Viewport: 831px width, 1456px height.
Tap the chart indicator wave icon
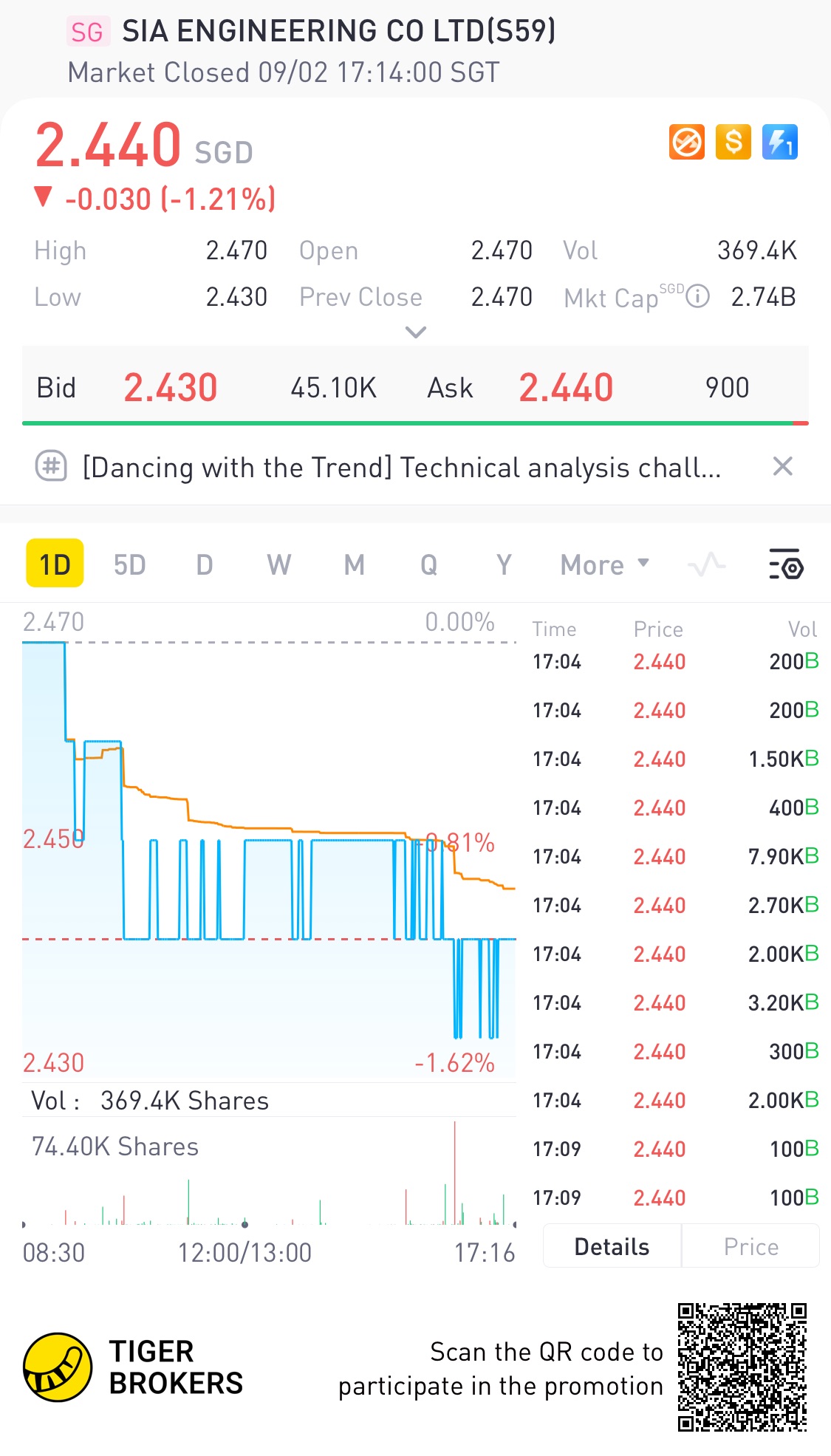tap(707, 565)
